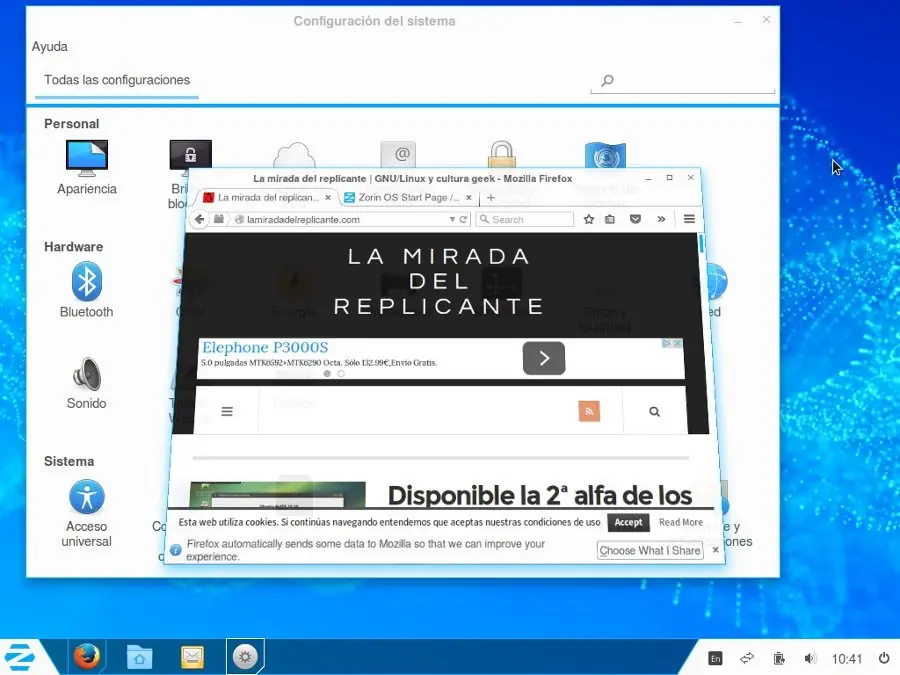Bookmark this page with star icon
Viewport: 900px width, 675px height.
point(589,219)
